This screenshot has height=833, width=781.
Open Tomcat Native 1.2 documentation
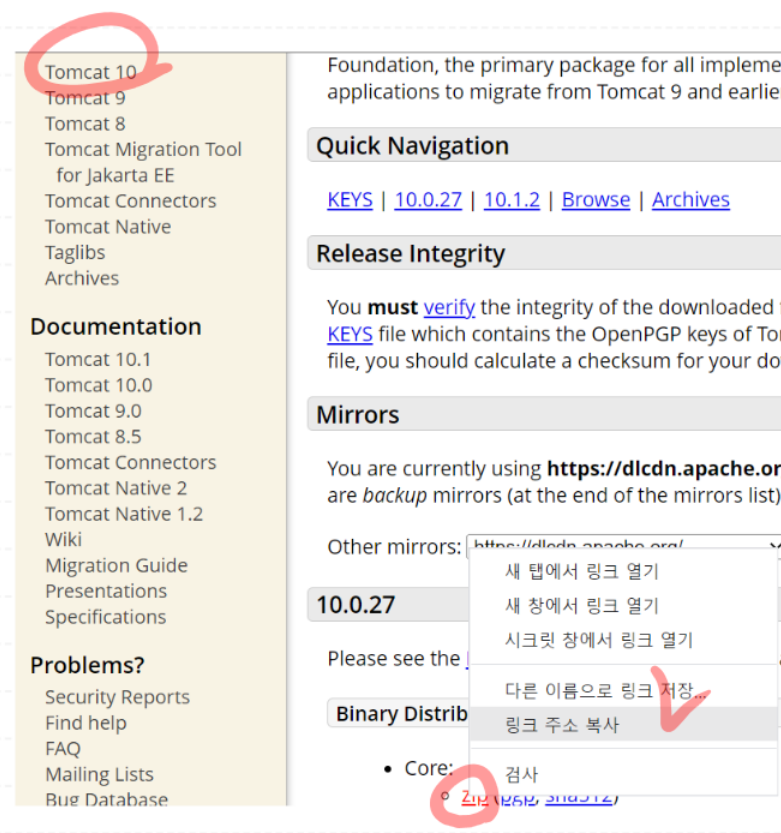point(124,514)
